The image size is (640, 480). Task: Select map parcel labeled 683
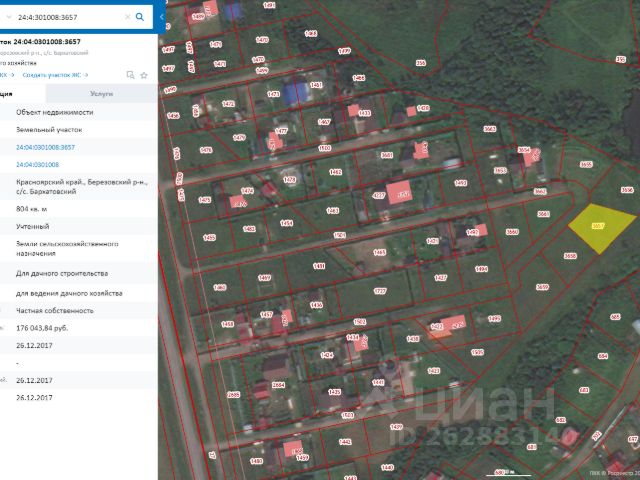pyautogui.click(x=584, y=390)
